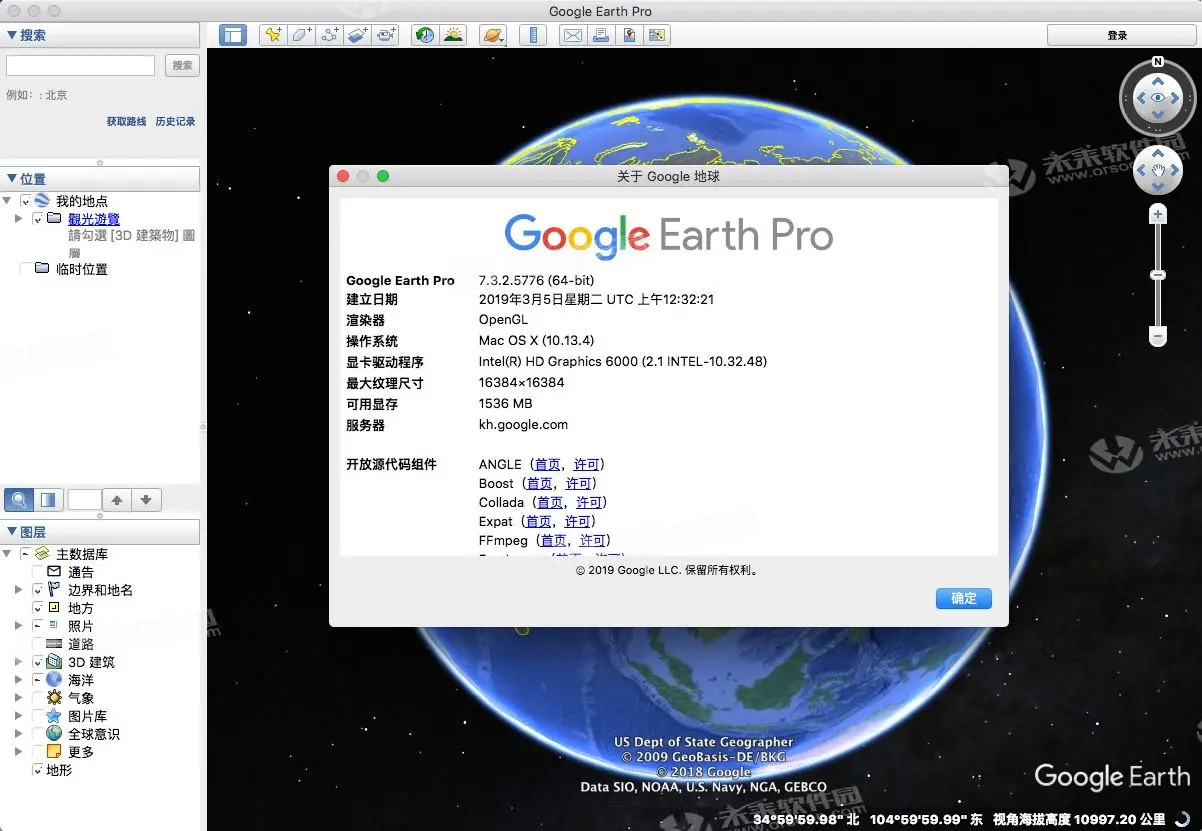Toggle the sunlight across landscape icon
Screen dimensions: 1202x831
pyautogui.click(x=454, y=35)
